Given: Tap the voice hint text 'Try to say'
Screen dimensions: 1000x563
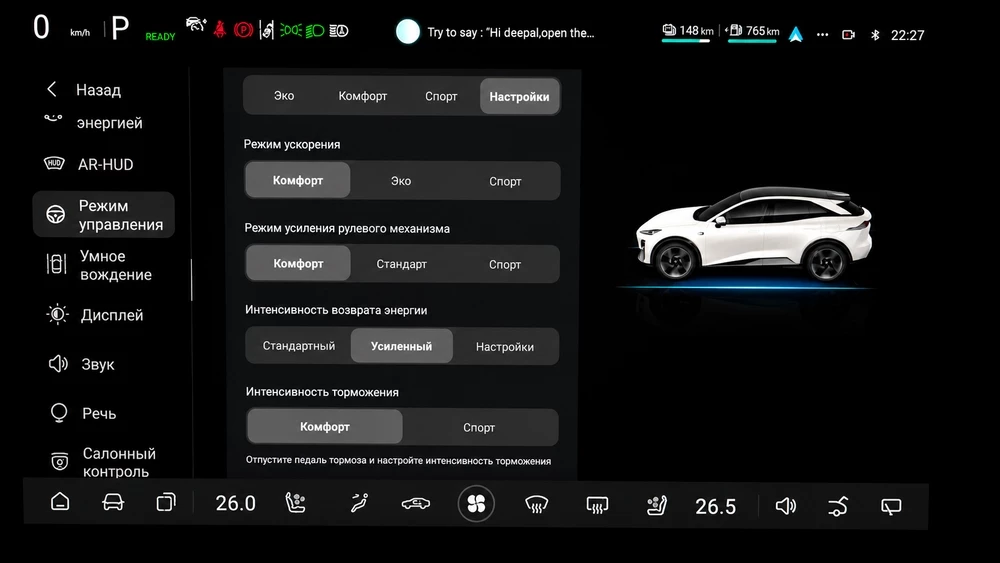Looking at the screenshot, I should (511, 33).
